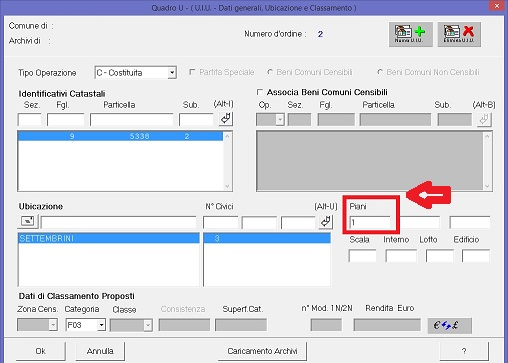Click the Interno input field
Viewport: 508px width, 363px height.
pos(401,256)
